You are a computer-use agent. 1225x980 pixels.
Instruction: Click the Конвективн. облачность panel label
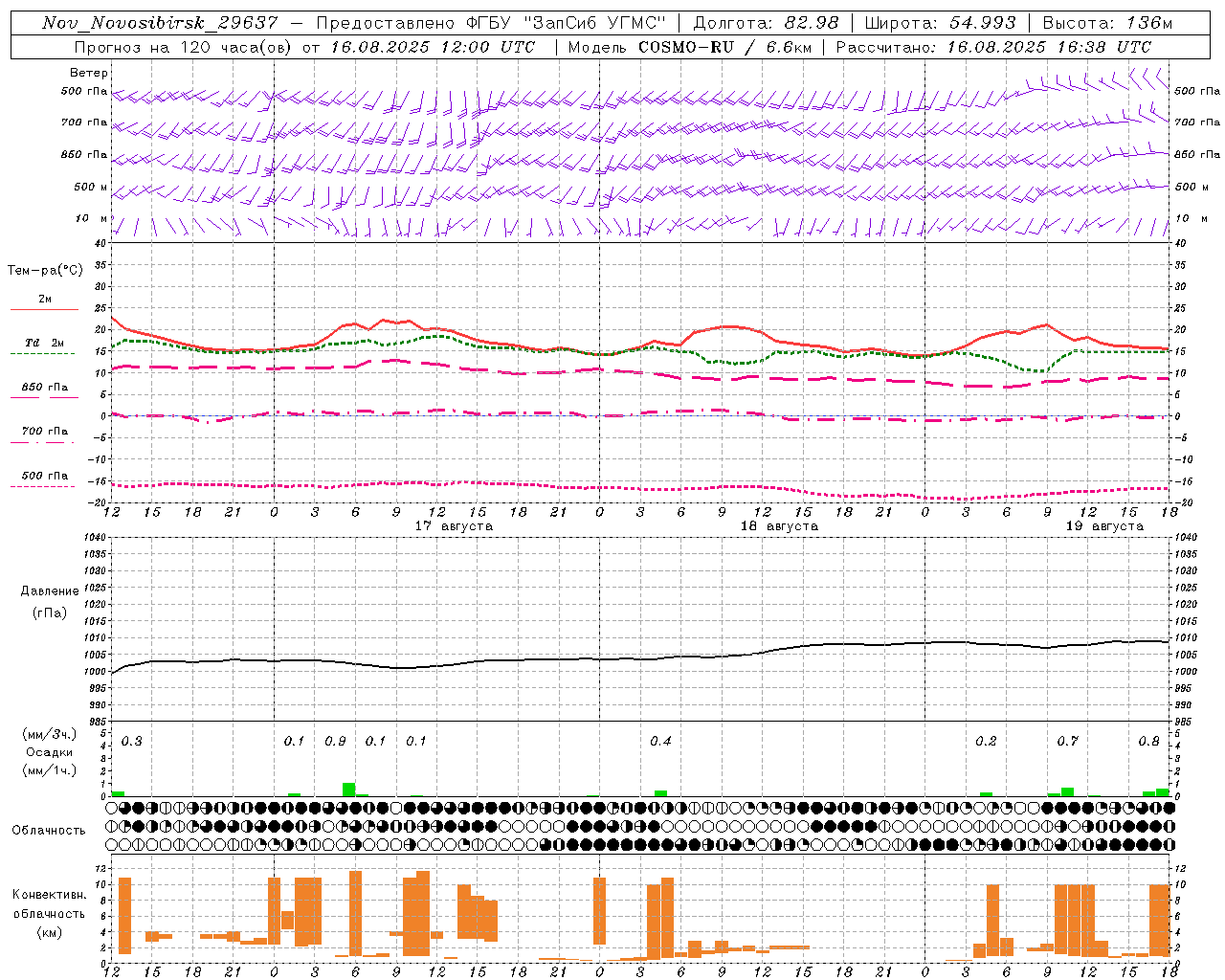[x=50, y=903]
